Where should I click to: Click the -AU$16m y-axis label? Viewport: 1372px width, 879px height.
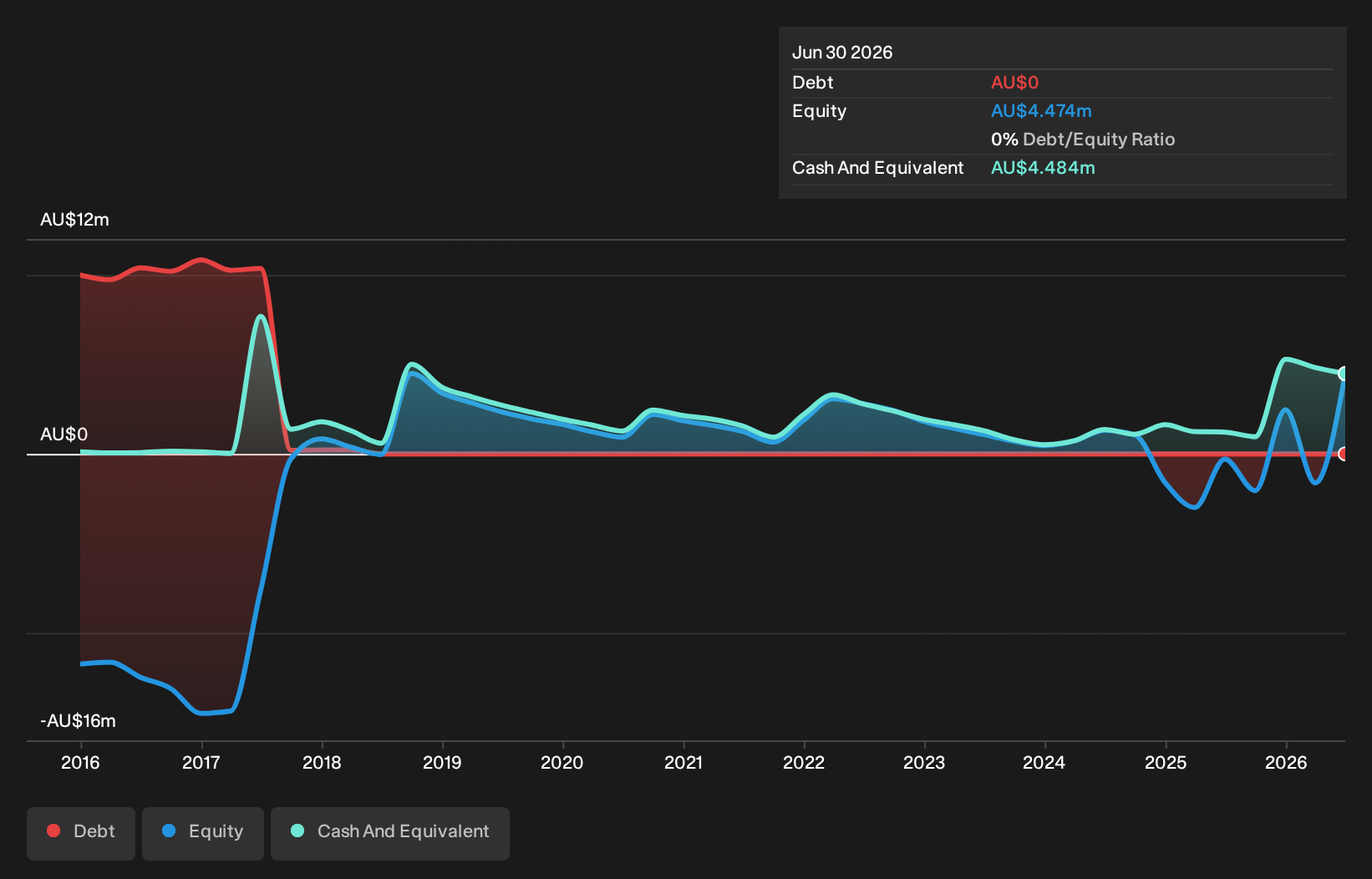78,721
